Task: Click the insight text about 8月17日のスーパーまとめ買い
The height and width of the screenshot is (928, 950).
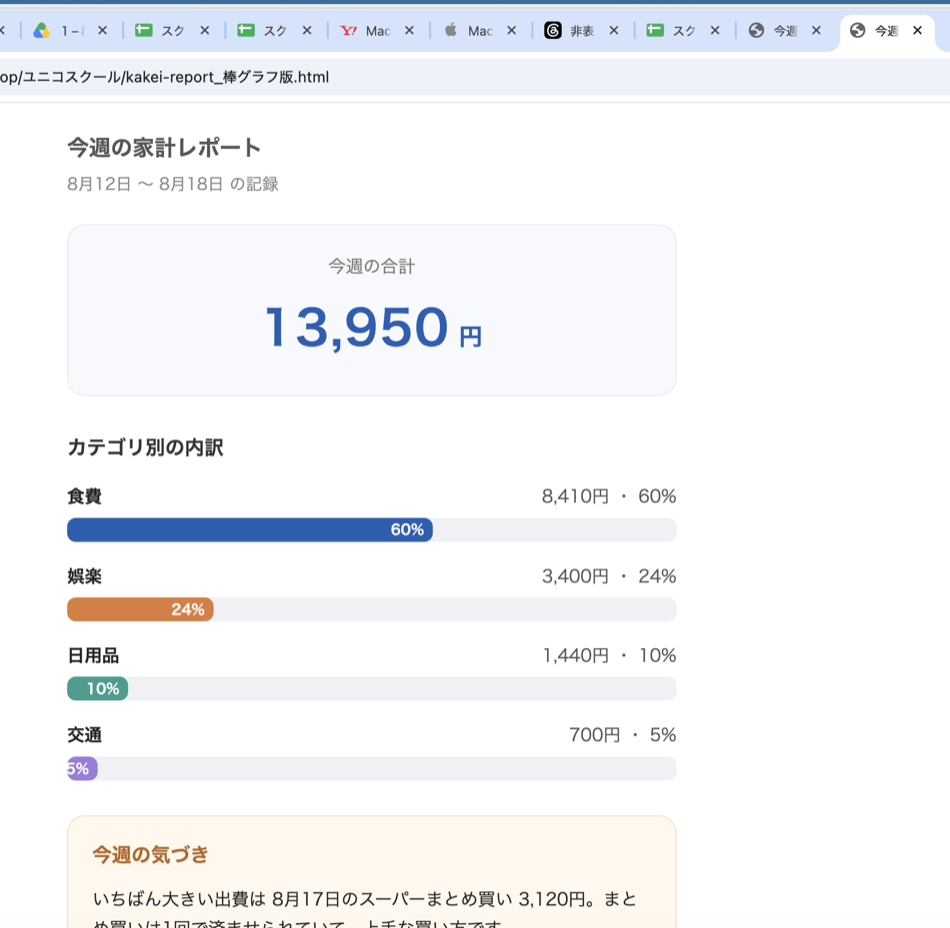Action: [x=365, y=908]
